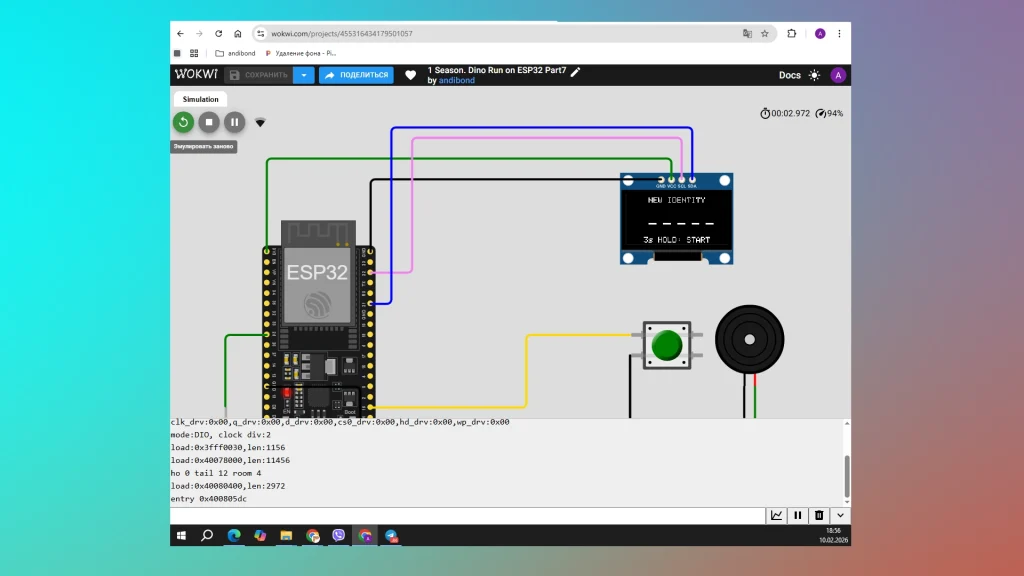The width and height of the screenshot is (1024, 576).
Task: Open browser extensions puzzle icon
Action: 792,33
